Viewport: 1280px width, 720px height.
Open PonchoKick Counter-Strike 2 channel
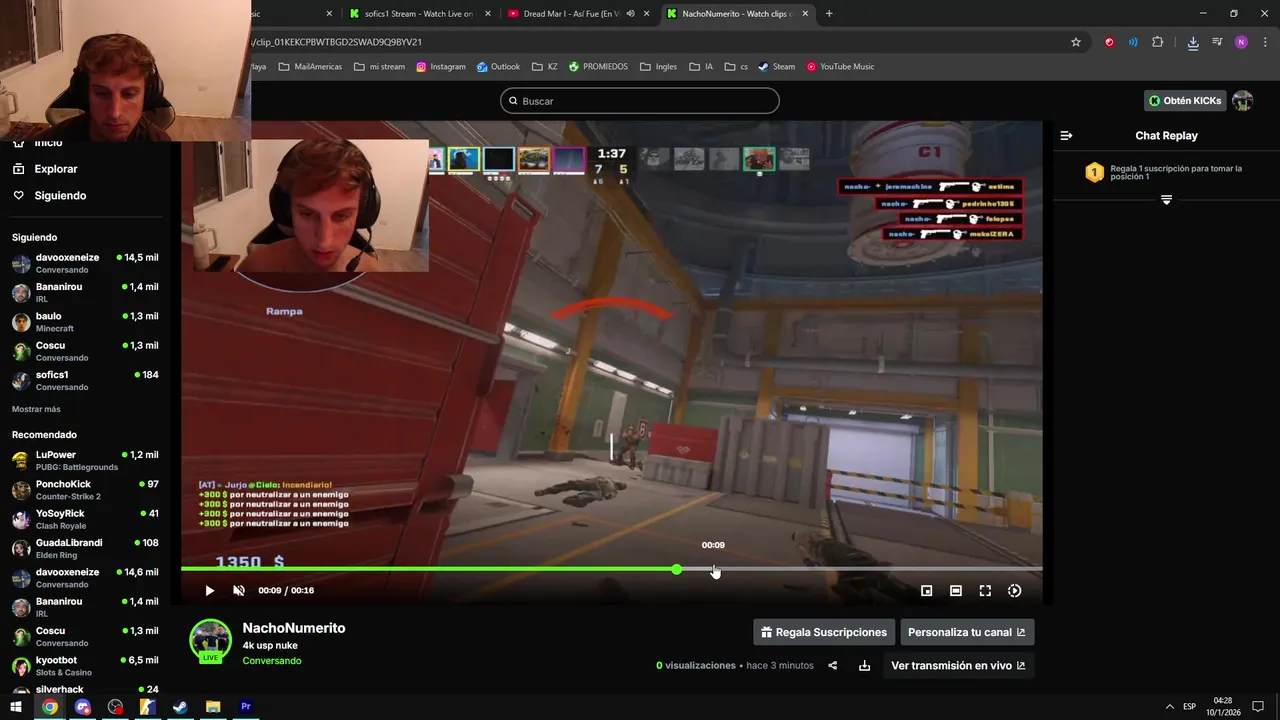tap(84, 490)
